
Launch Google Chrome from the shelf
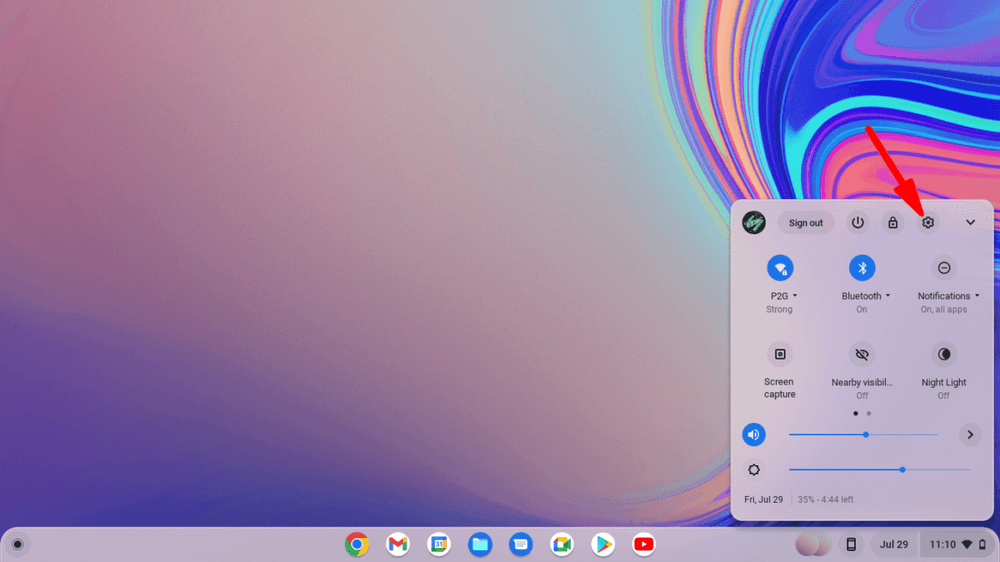pos(357,544)
